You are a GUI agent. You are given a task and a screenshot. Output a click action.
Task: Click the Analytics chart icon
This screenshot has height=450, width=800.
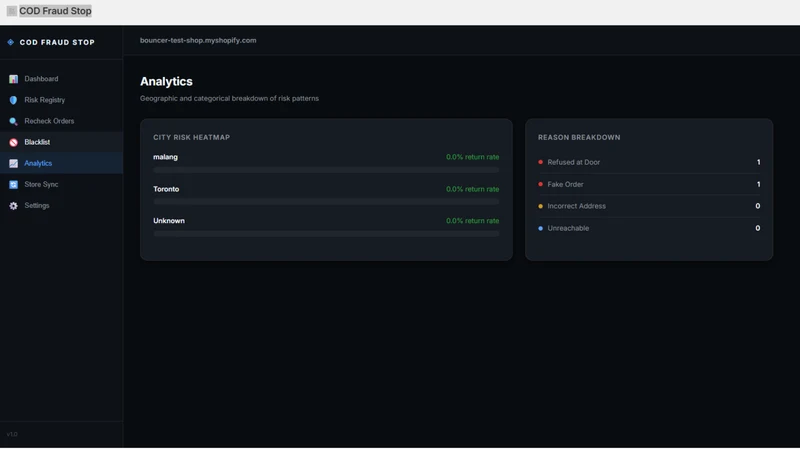click(13, 163)
